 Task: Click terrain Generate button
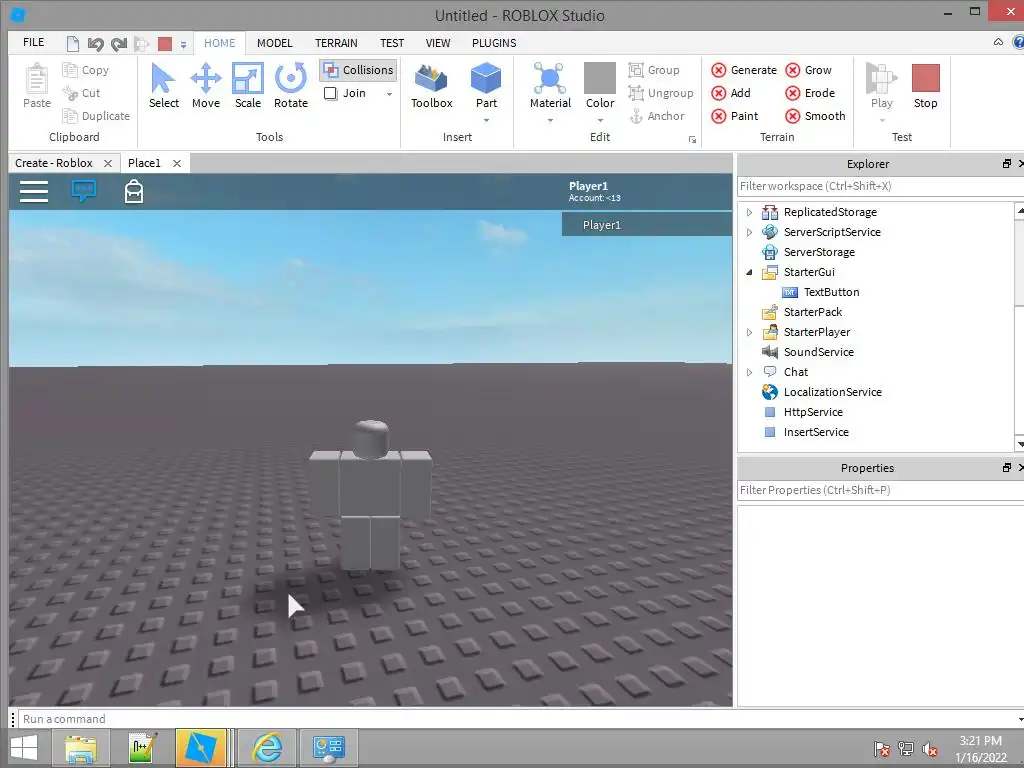(x=744, y=70)
